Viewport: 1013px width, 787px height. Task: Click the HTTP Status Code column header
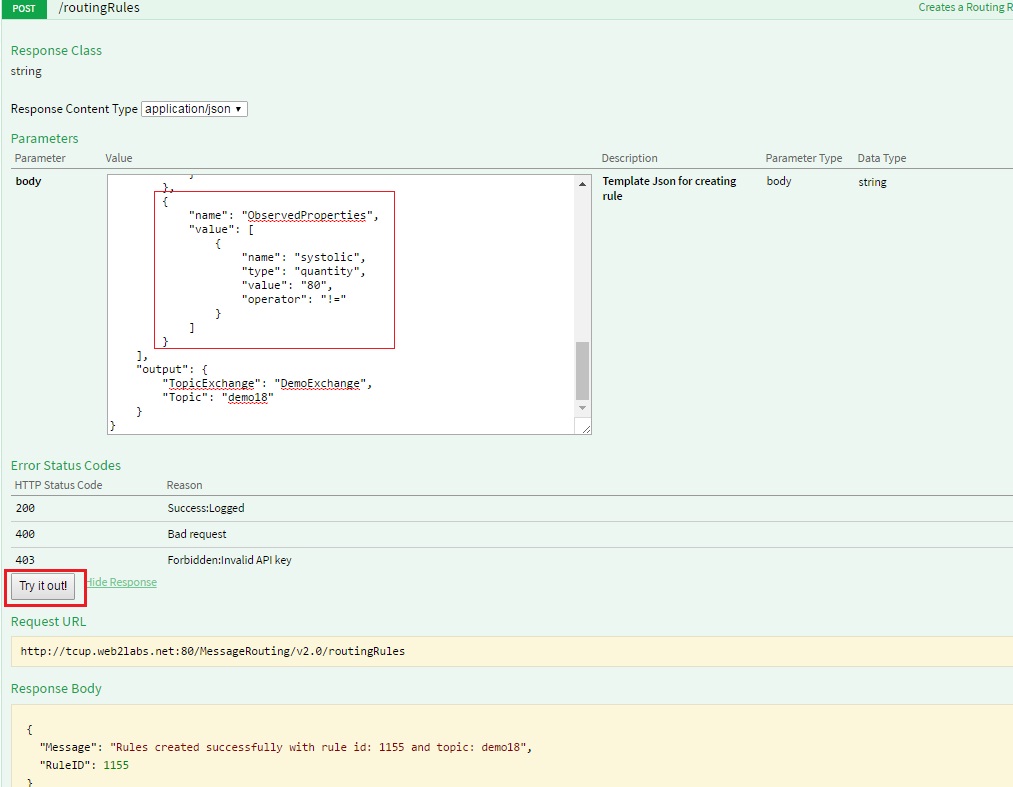click(58, 485)
